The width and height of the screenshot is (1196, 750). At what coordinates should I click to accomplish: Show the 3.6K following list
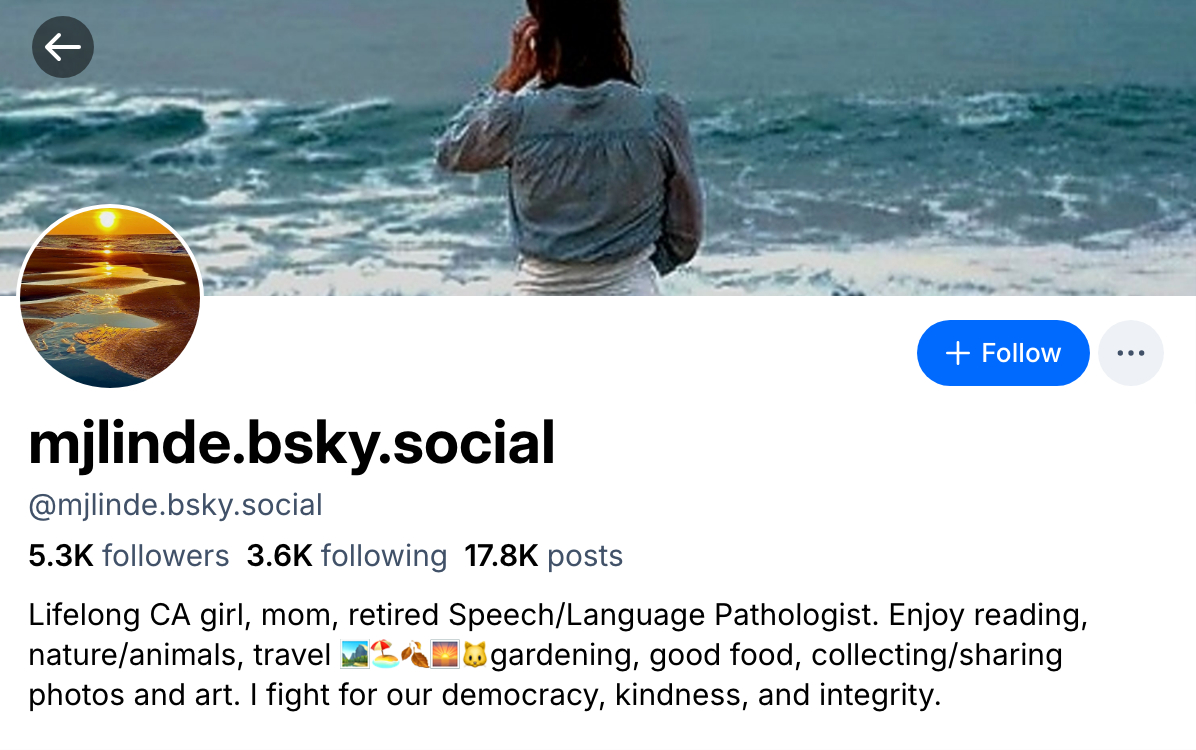pos(347,556)
